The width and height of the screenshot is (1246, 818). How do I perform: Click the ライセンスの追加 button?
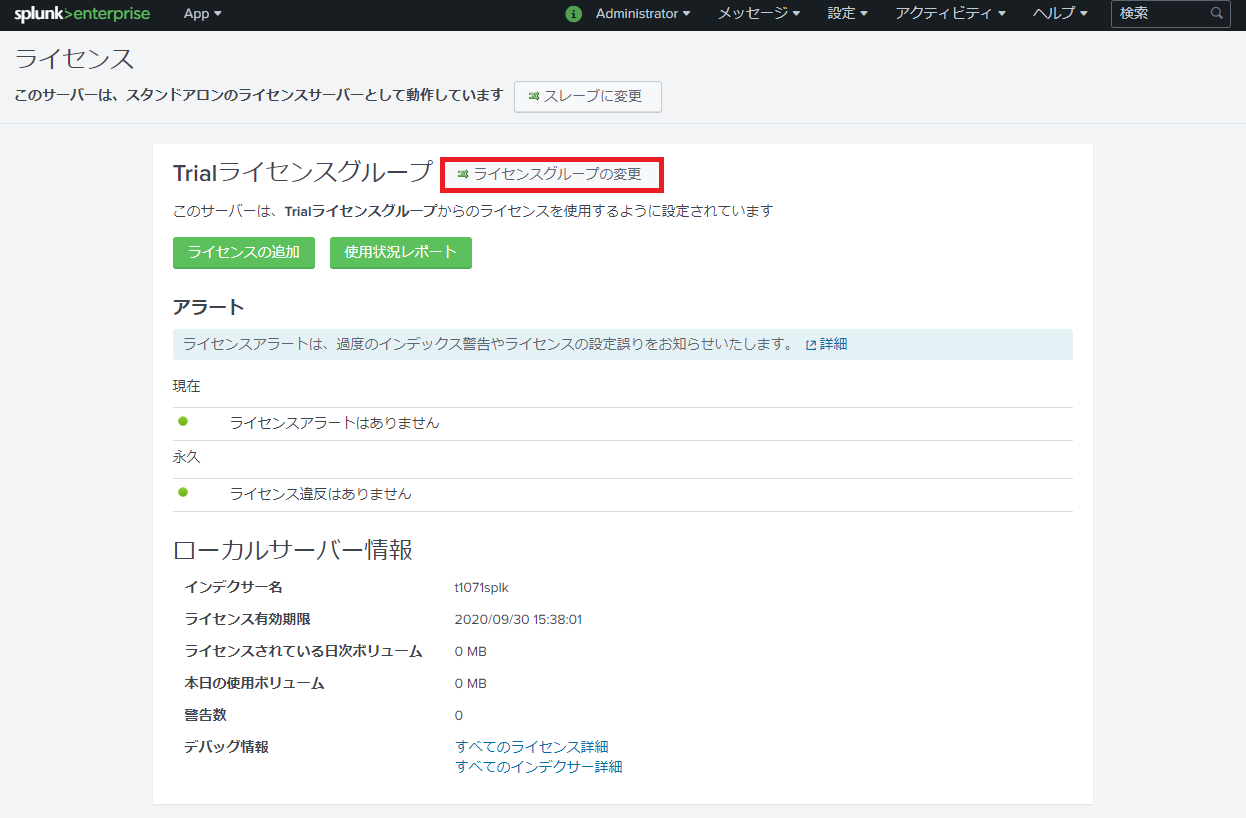[x=243, y=253]
